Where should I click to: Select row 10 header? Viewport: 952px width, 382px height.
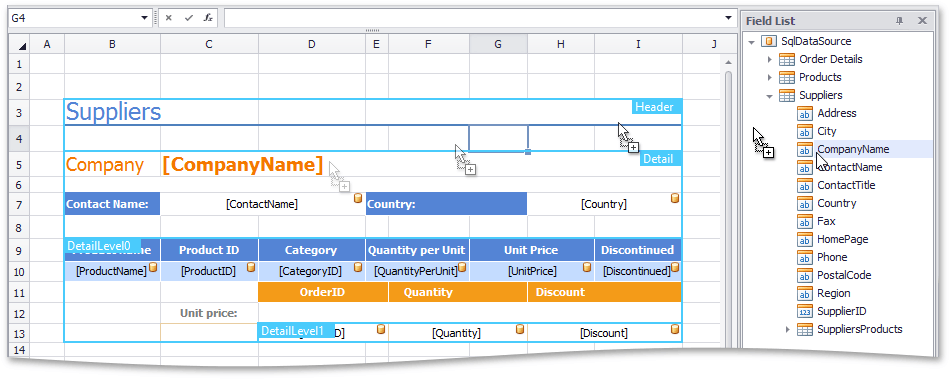click(19, 271)
